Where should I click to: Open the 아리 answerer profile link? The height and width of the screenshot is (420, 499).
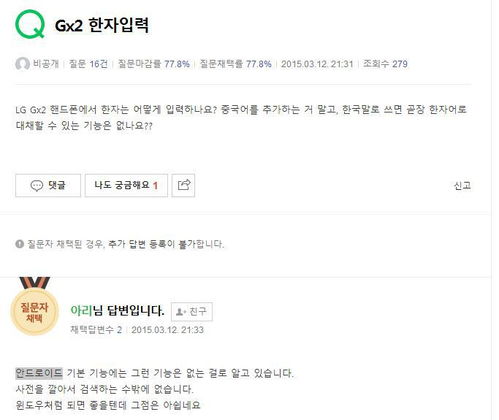click(x=81, y=311)
